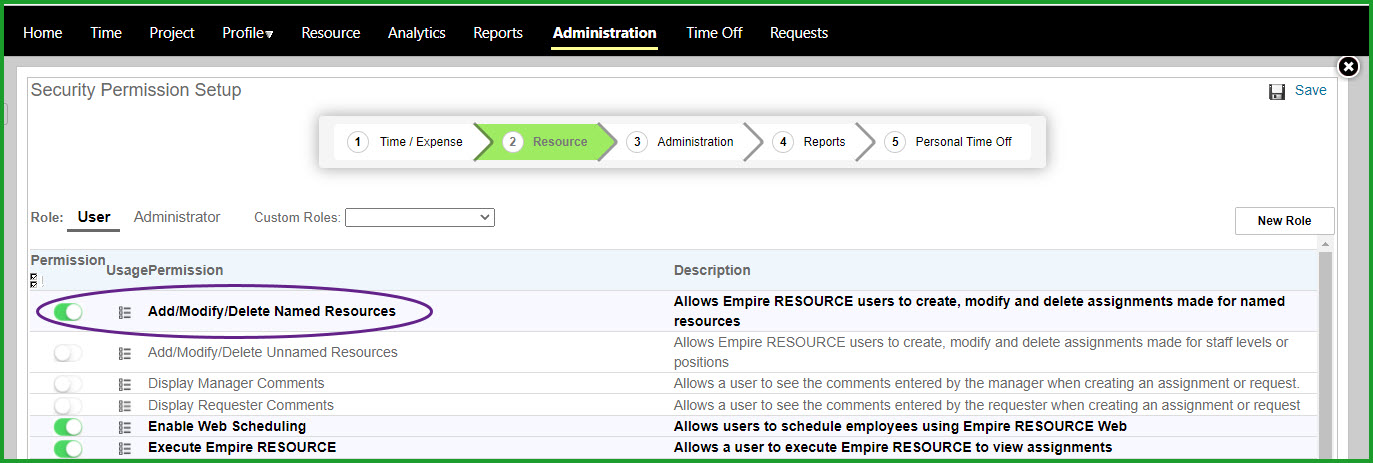Turn off Enable Web Scheduling toggle
The width and height of the screenshot is (1373, 463).
[68, 427]
